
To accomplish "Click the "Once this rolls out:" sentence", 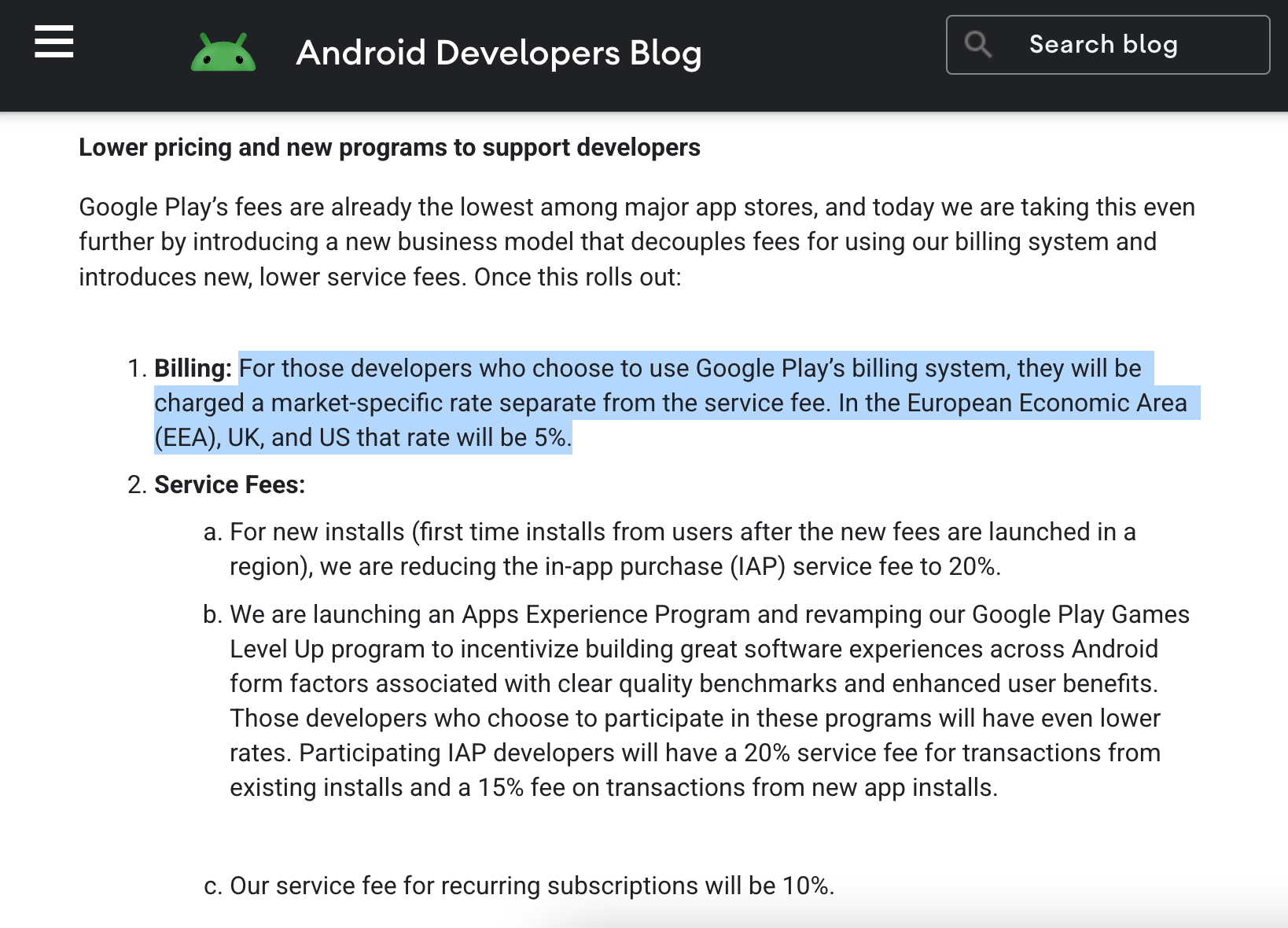I will pyautogui.click(x=578, y=277).
